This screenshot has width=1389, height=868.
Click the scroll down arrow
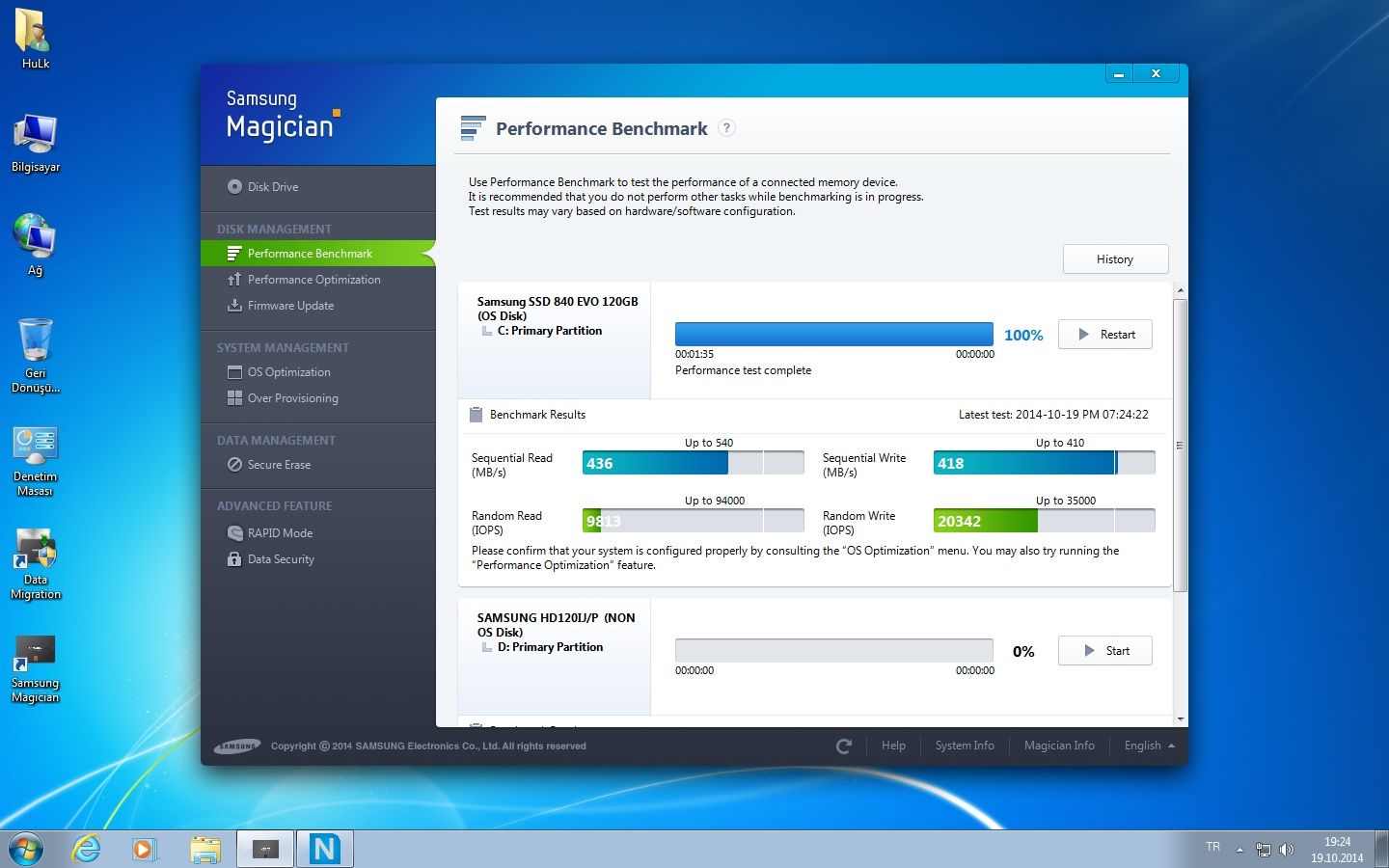1180,719
